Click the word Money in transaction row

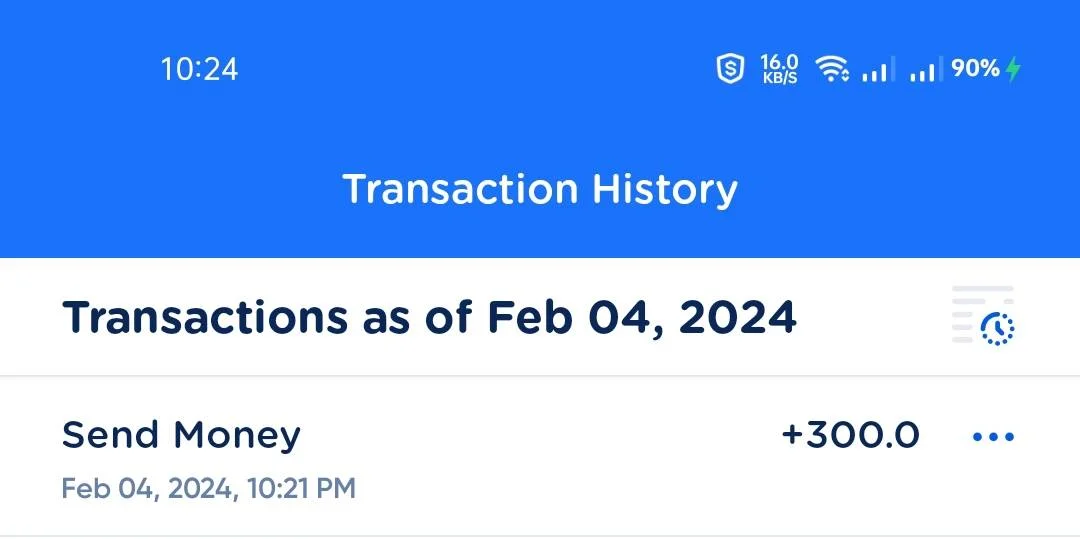(x=237, y=436)
